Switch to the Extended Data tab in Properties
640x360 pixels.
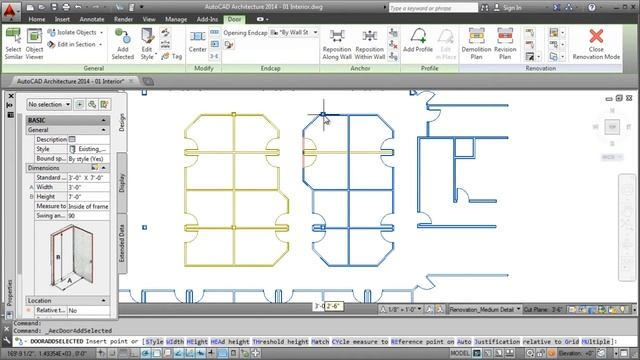tap(122, 243)
